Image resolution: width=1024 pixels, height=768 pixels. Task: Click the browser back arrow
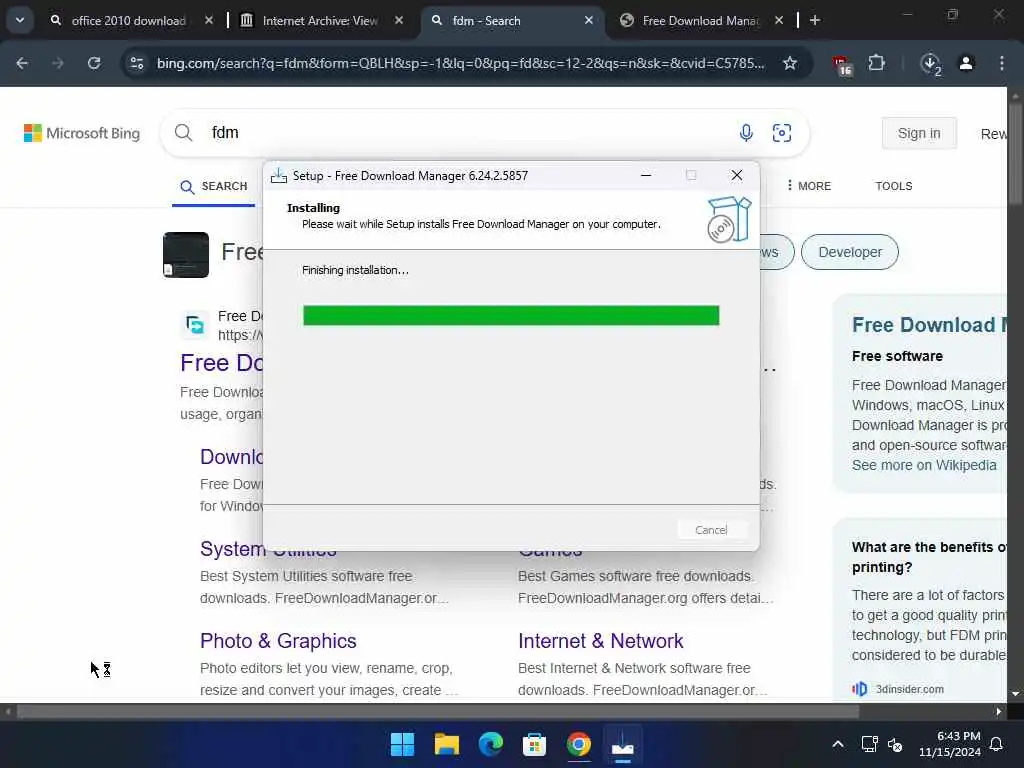(22, 63)
